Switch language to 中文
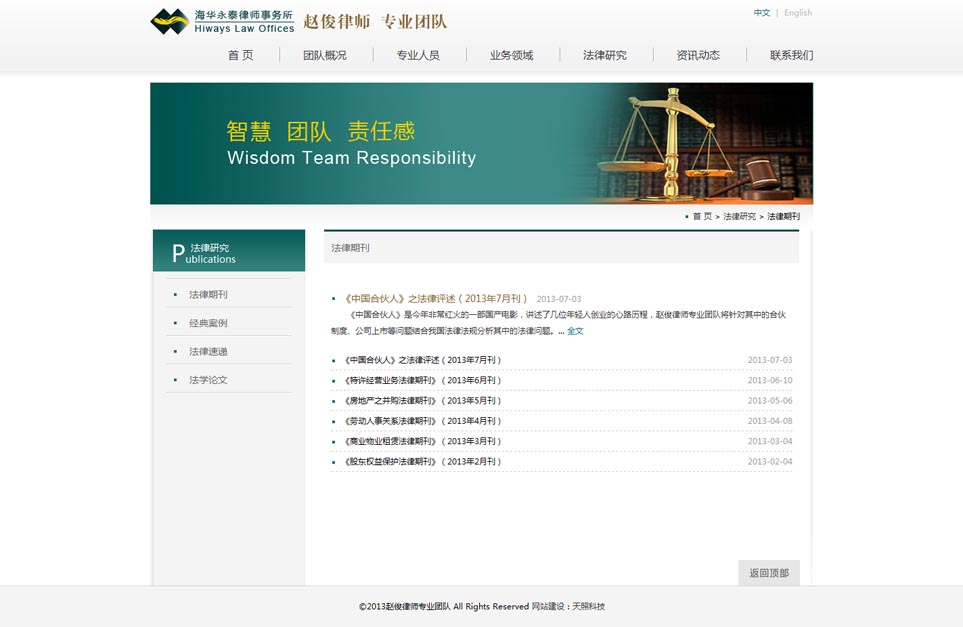Image resolution: width=963 pixels, height=627 pixels. [x=762, y=12]
